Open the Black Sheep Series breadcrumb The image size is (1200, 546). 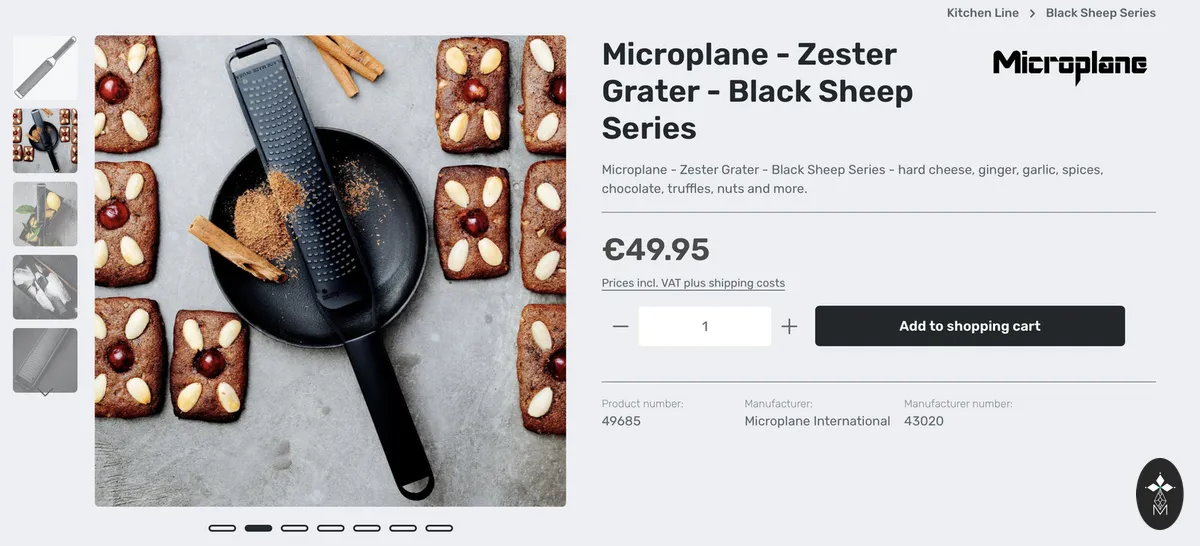click(1101, 13)
